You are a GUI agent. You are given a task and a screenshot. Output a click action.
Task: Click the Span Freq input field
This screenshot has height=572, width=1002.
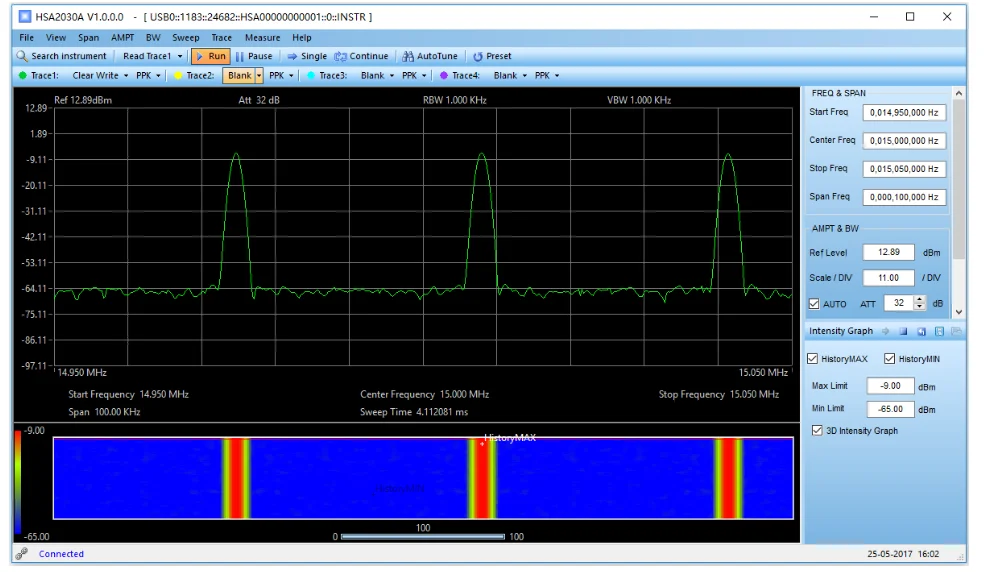[904, 197]
